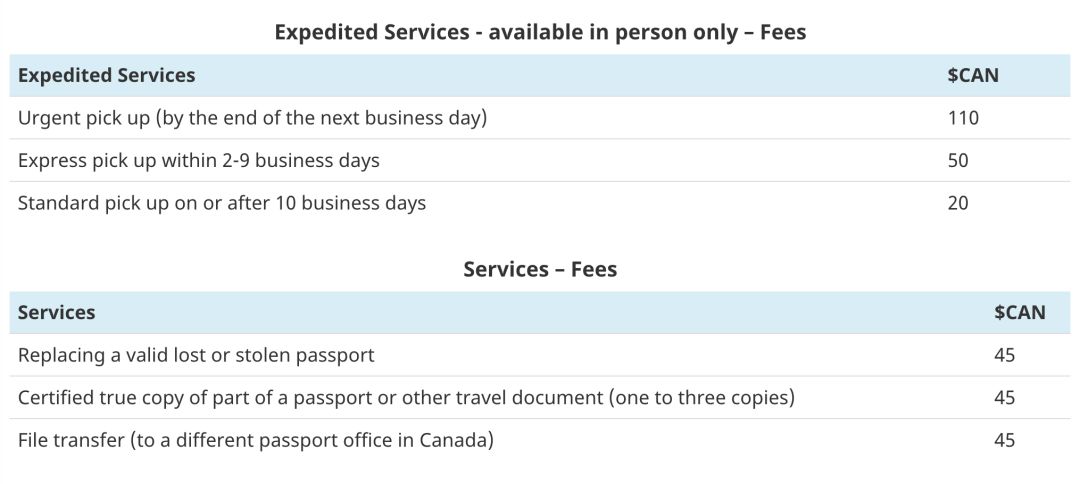Screen dimensions: 1080x484
Task: Click the 'Expedited Services - available in person only' title
Action: 540,32
